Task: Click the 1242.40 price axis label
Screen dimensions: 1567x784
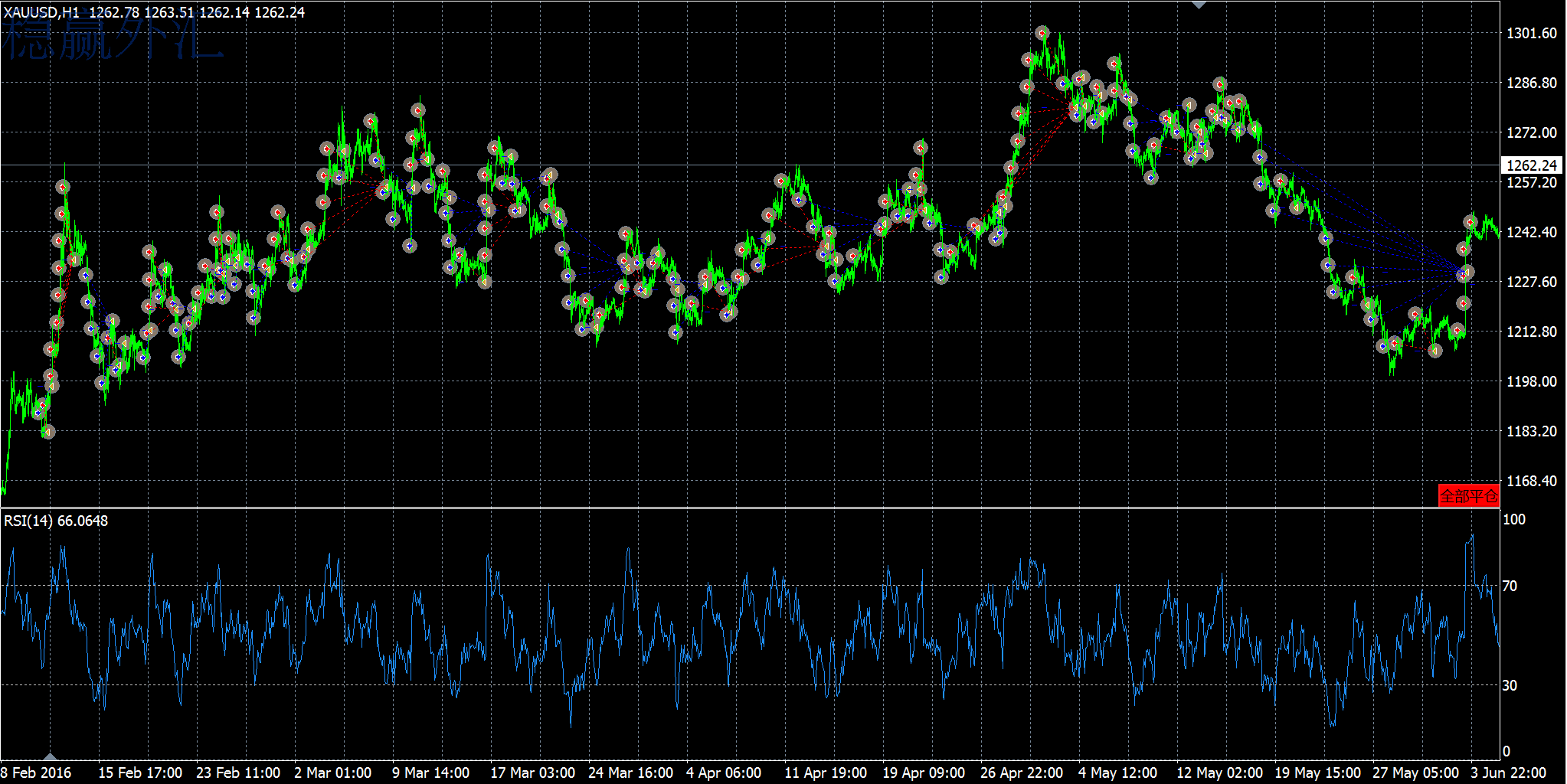Action: pyautogui.click(x=1532, y=232)
